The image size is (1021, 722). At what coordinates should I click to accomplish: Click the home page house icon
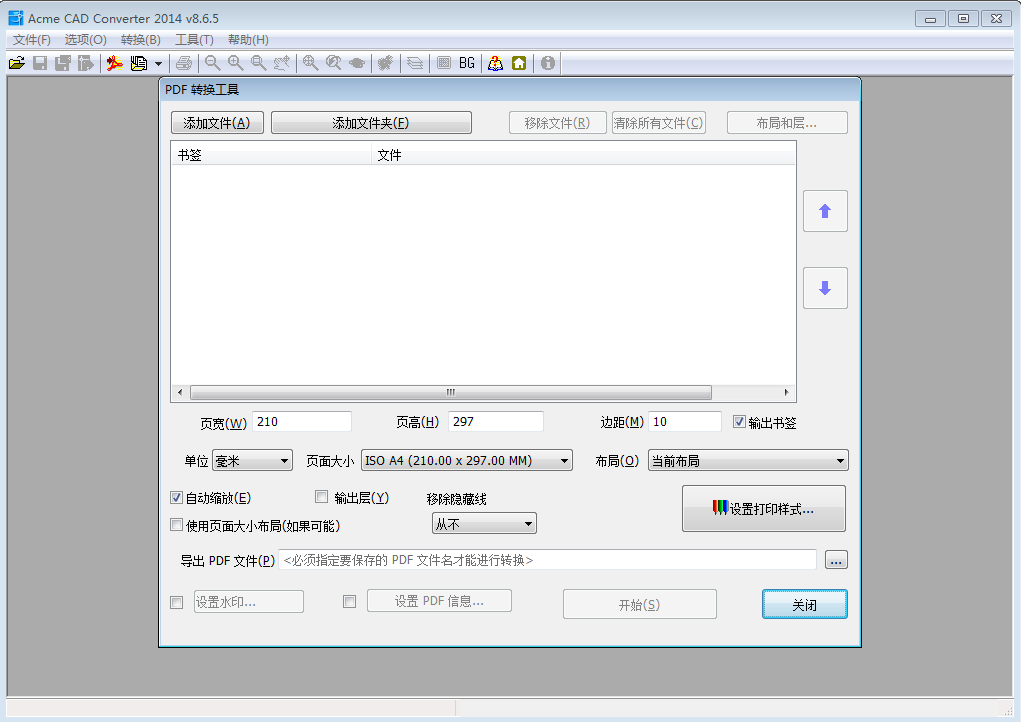pos(519,63)
